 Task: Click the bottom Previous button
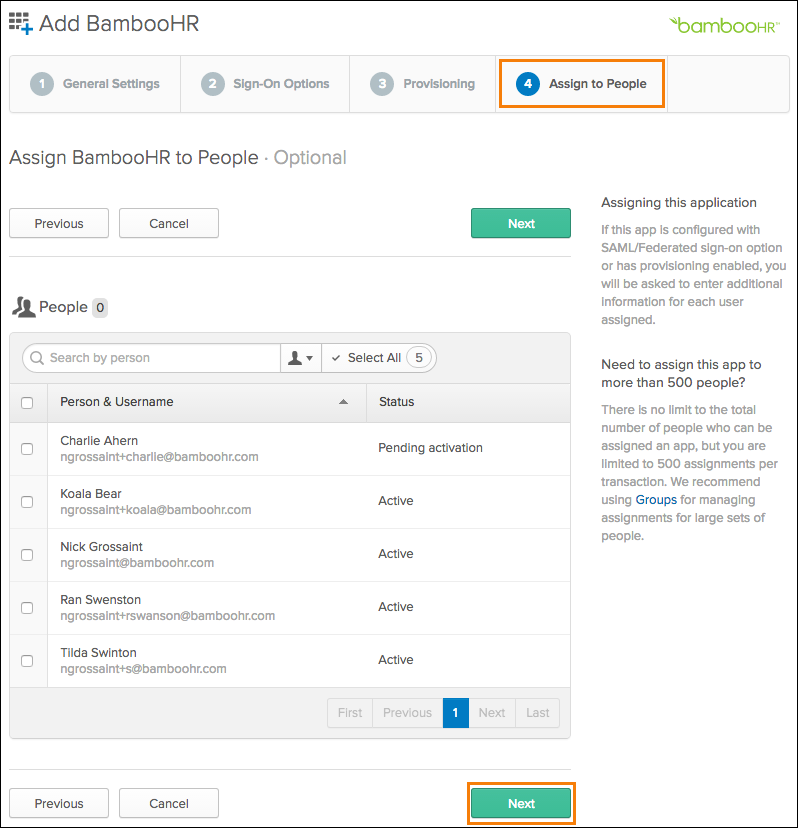[59, 803]
